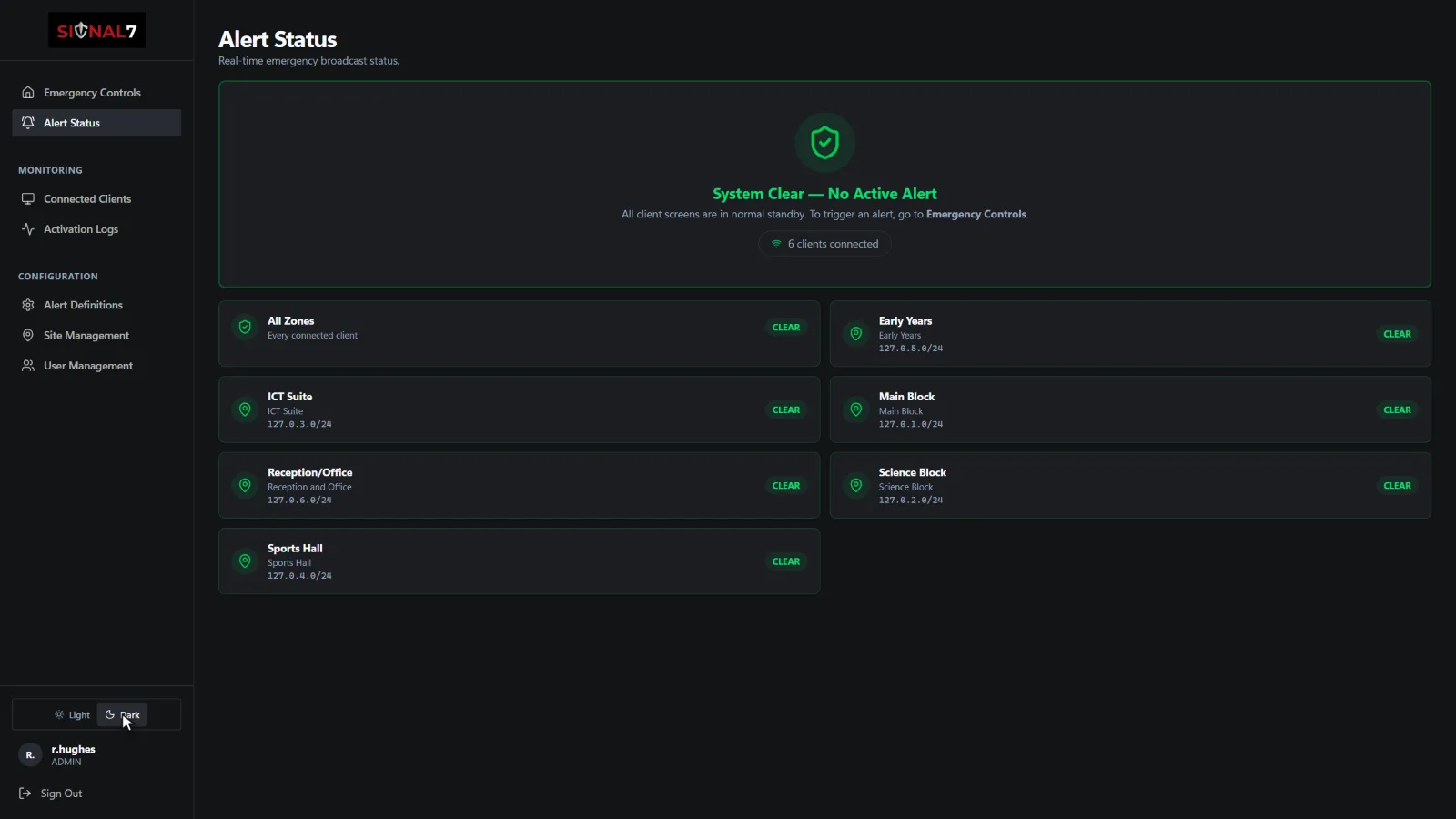The image size is (1456, 819).
Task: Click the 127.0.6.0/24 subnet text
Action: pyautogui.click(x=299, y=500)
